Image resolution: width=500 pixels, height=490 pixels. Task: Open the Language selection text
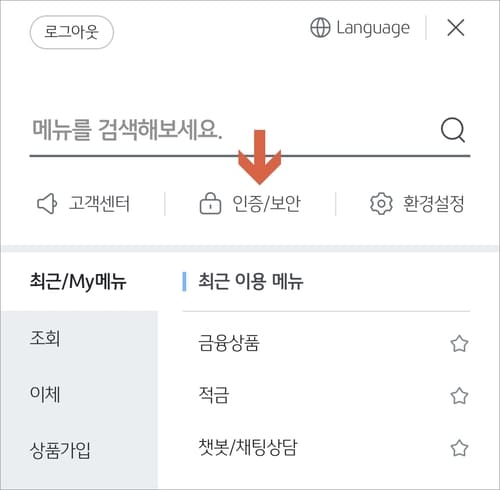[373, 28]
